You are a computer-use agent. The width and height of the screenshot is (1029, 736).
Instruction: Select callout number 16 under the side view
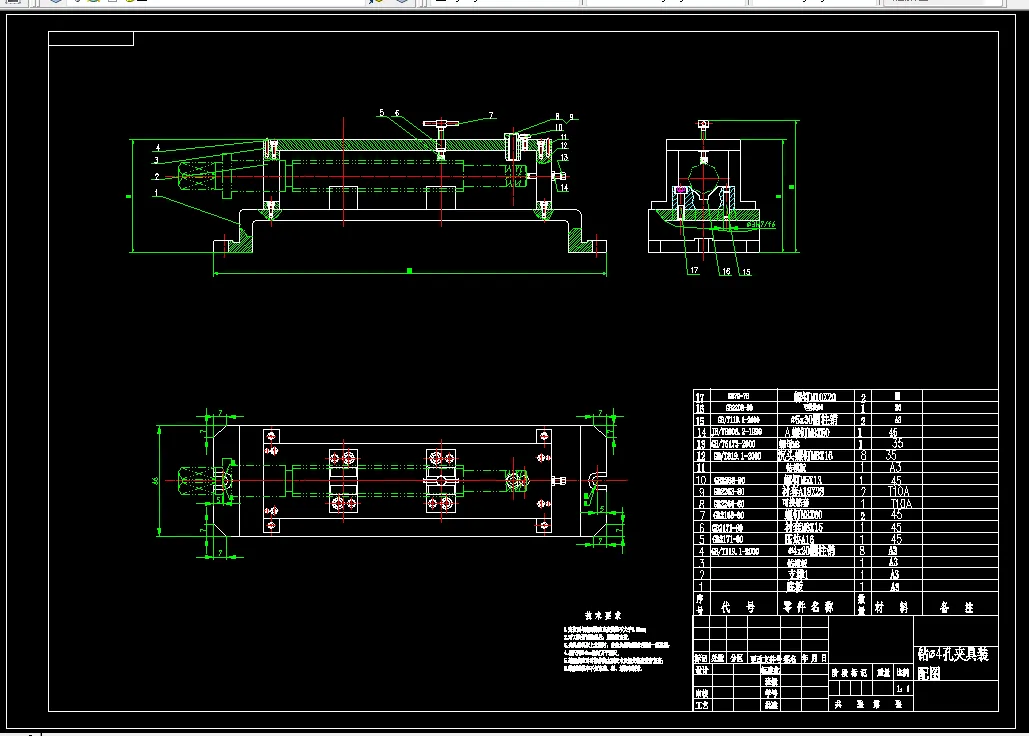[726, 271]
